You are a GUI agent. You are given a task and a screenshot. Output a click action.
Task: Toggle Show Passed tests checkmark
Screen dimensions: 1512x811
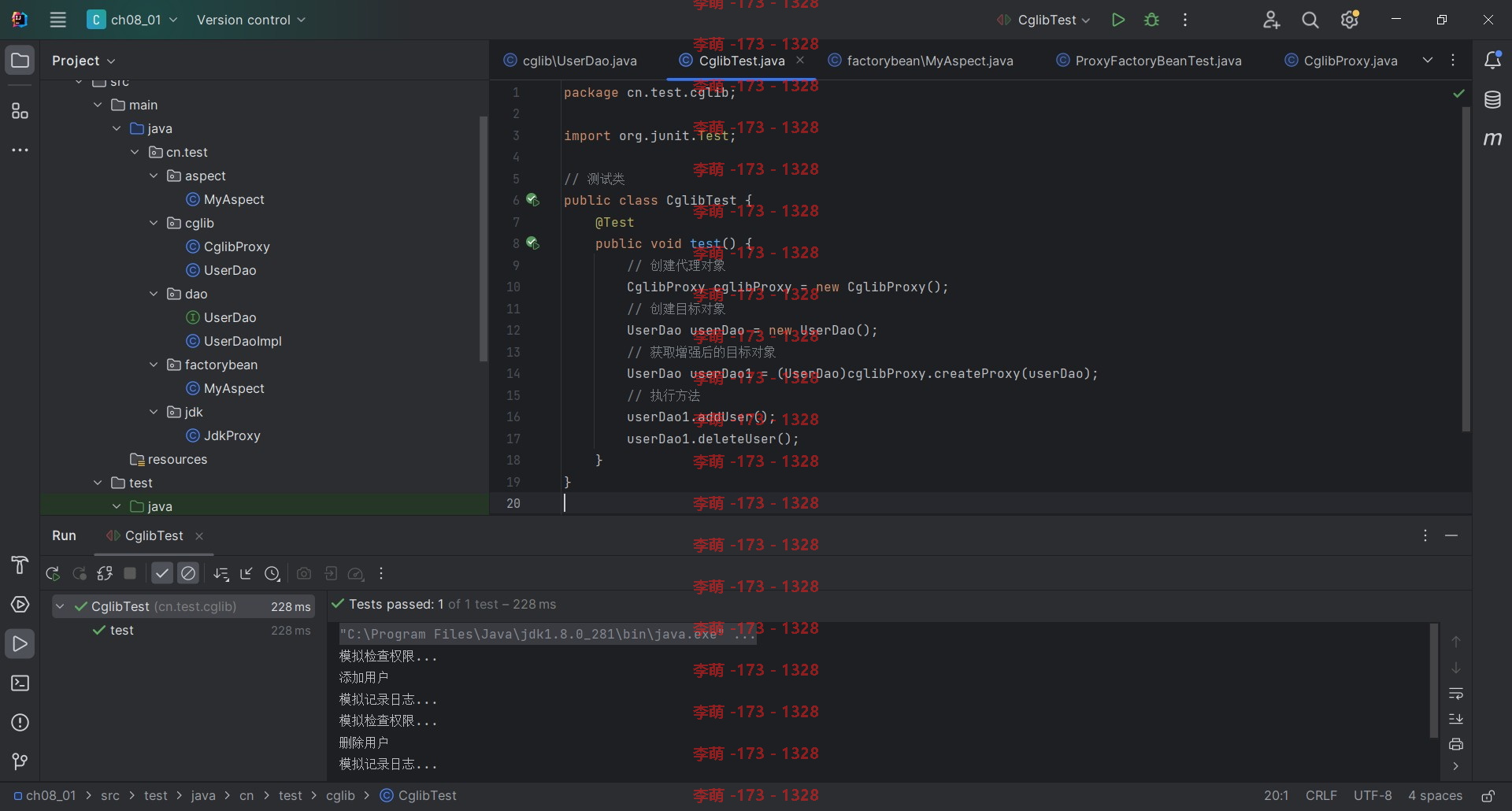coord(162,574)
